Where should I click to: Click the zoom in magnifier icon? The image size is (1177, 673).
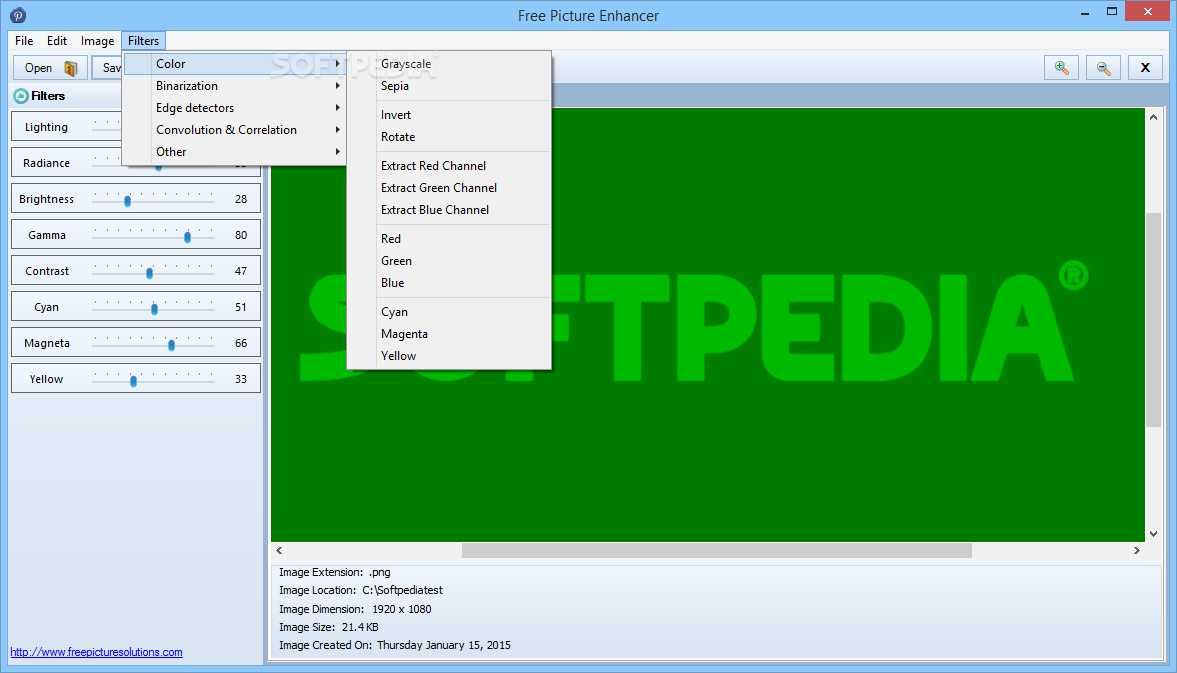coord(1061,68)
